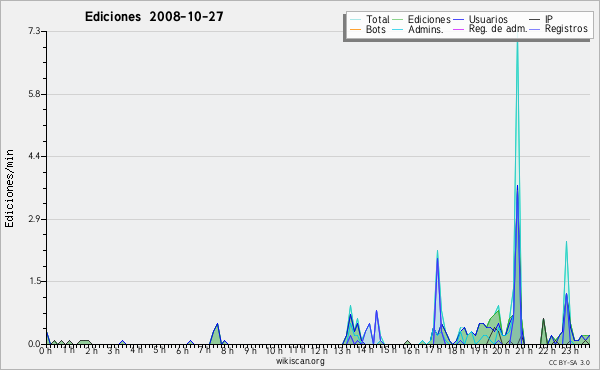Click the orange Bots legend line

pos(355,29)
